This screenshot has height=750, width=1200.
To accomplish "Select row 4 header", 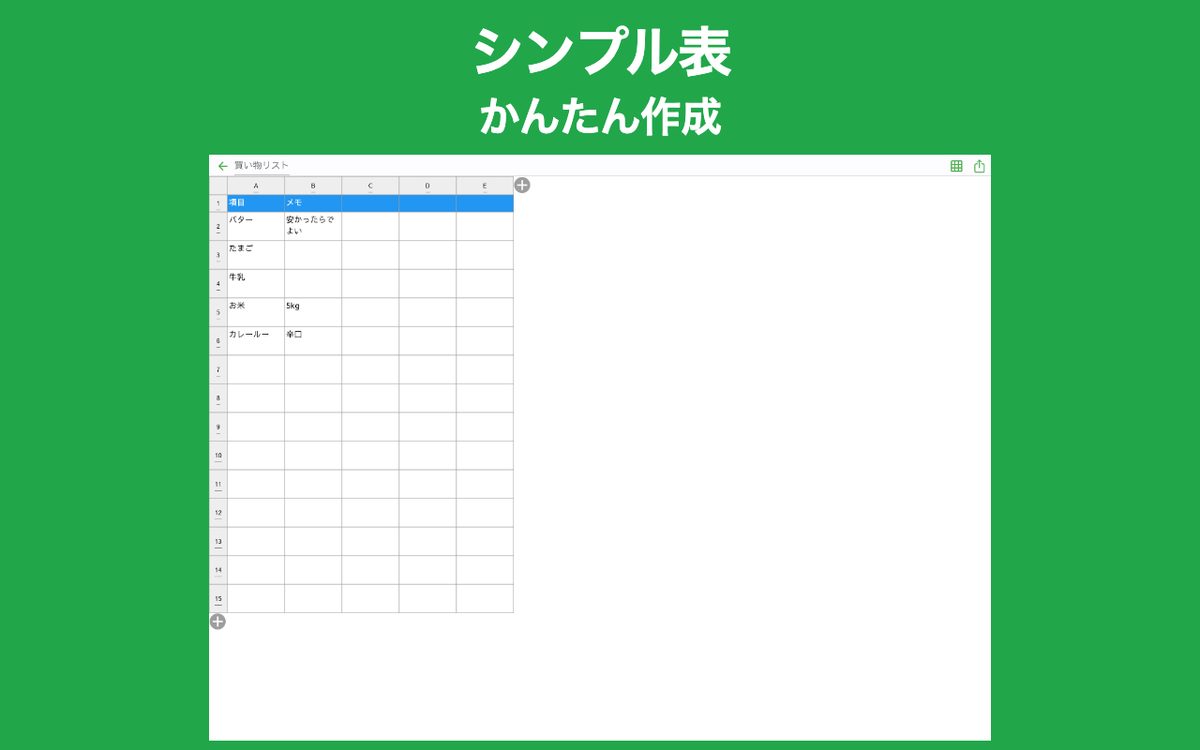I will point(218,284).
